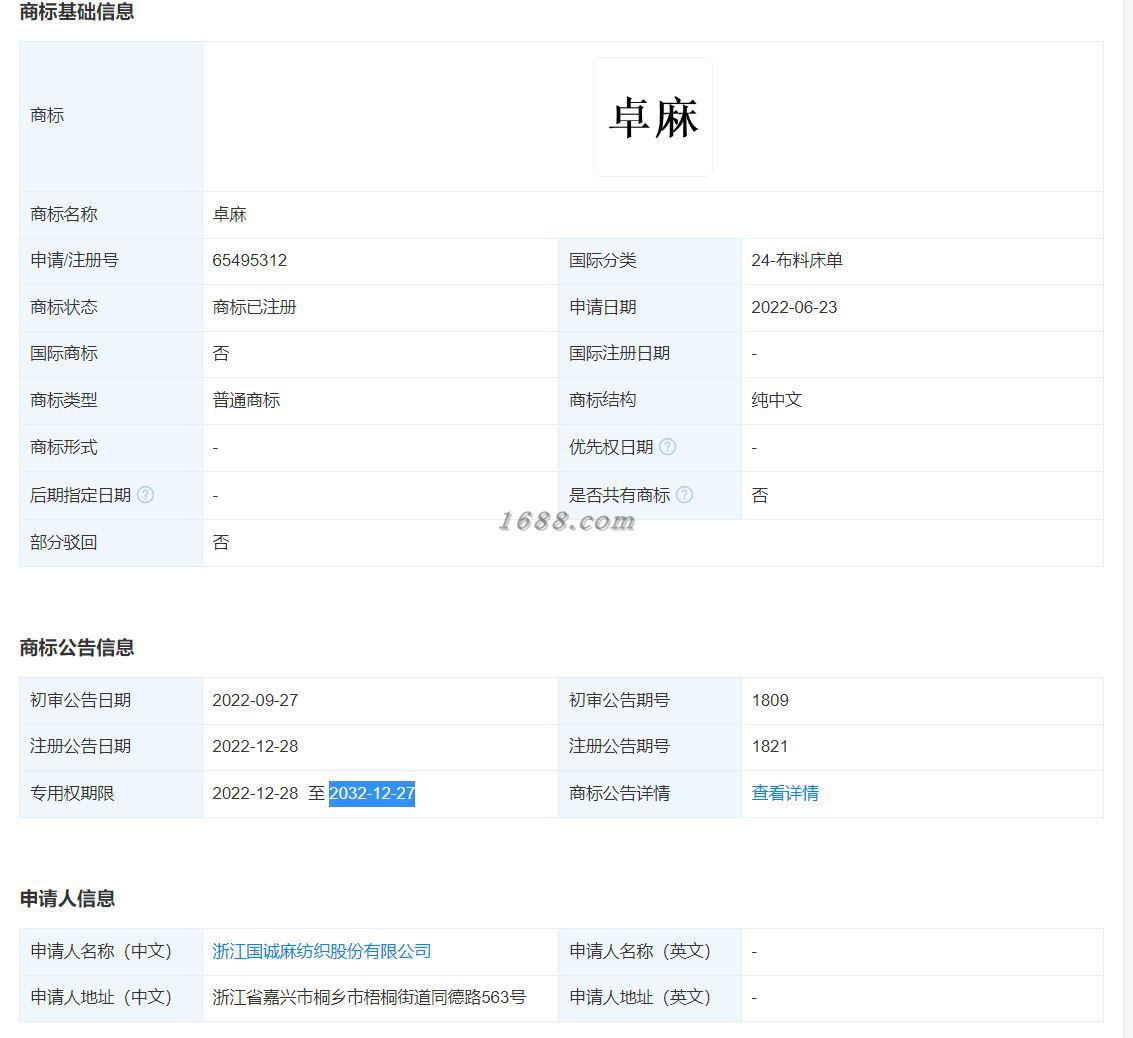Open the 卓麻 trademark logo image

click(652, 117)
